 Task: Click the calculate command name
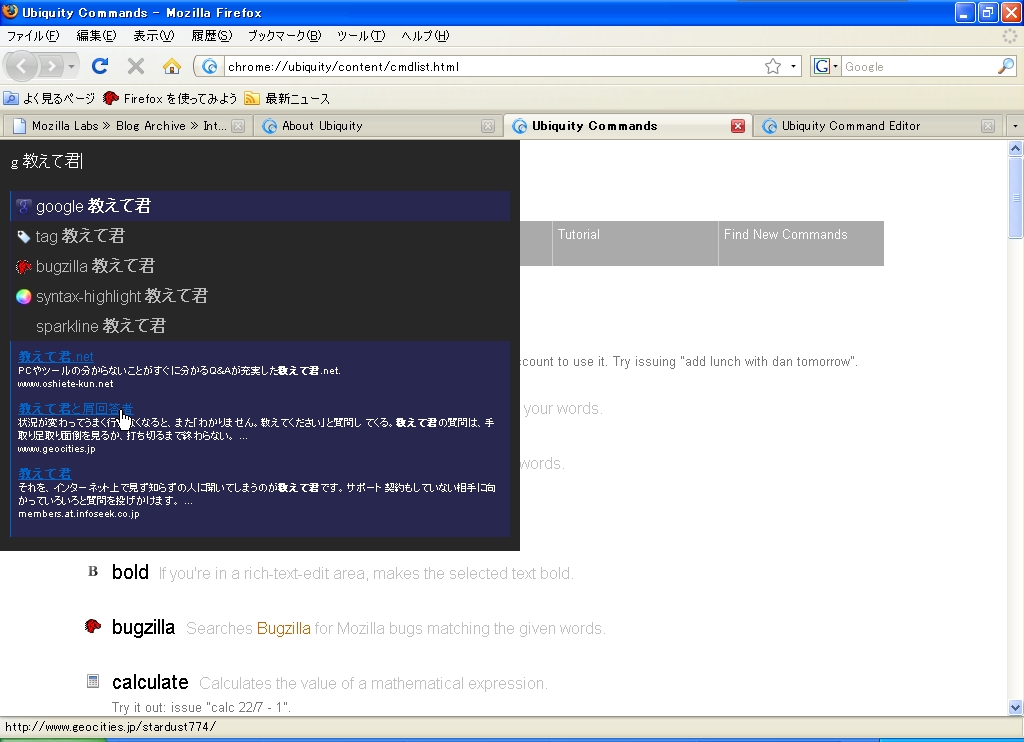pyautogui.click(x=150, y=683)
